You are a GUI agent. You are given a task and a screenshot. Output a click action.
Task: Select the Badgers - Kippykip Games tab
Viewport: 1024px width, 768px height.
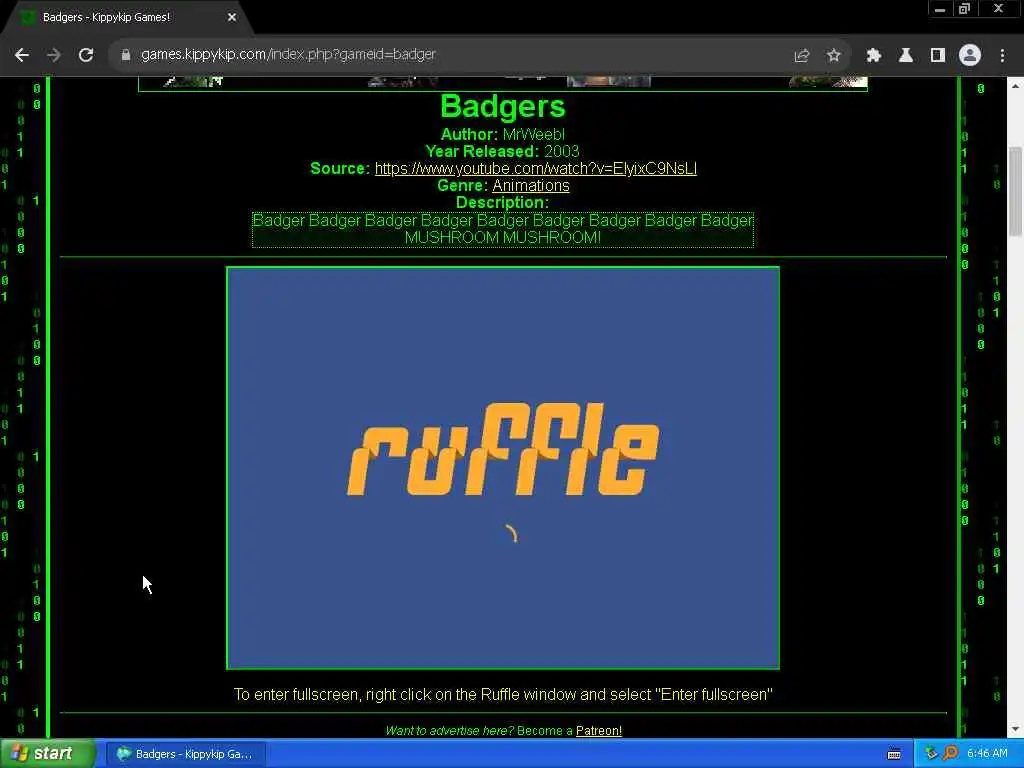pyautogui.click(x=127, y=18)
